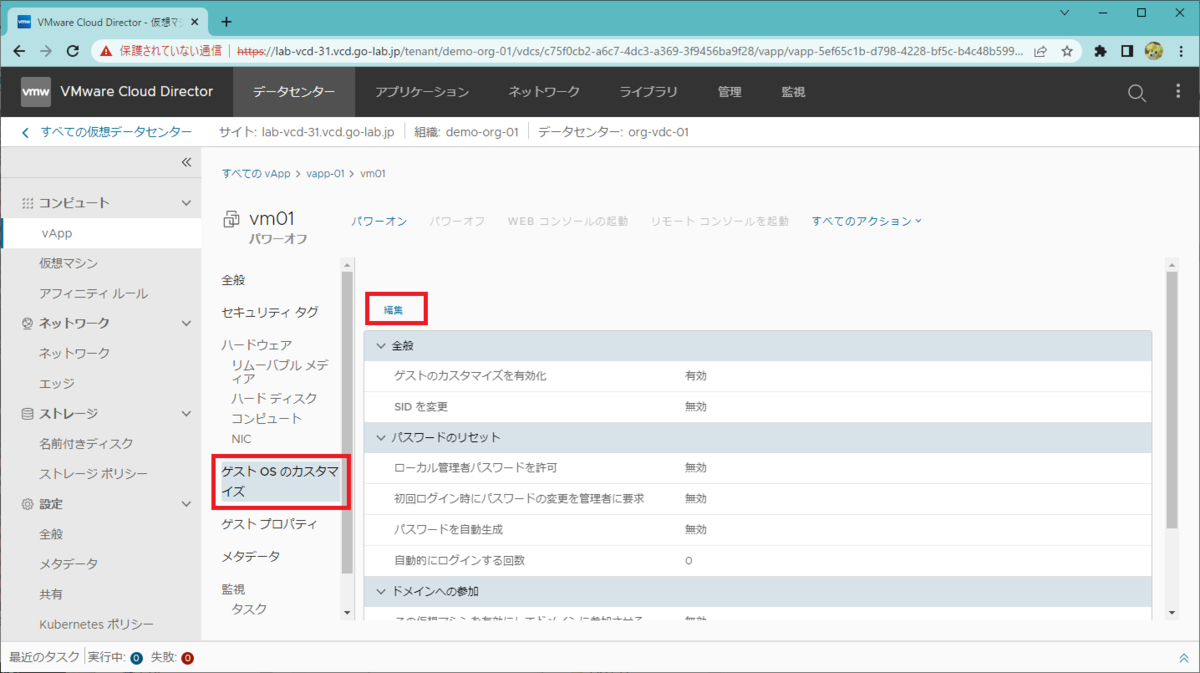
Task: Select エッジ in sidebar
Action: click(x=57, y=383)
